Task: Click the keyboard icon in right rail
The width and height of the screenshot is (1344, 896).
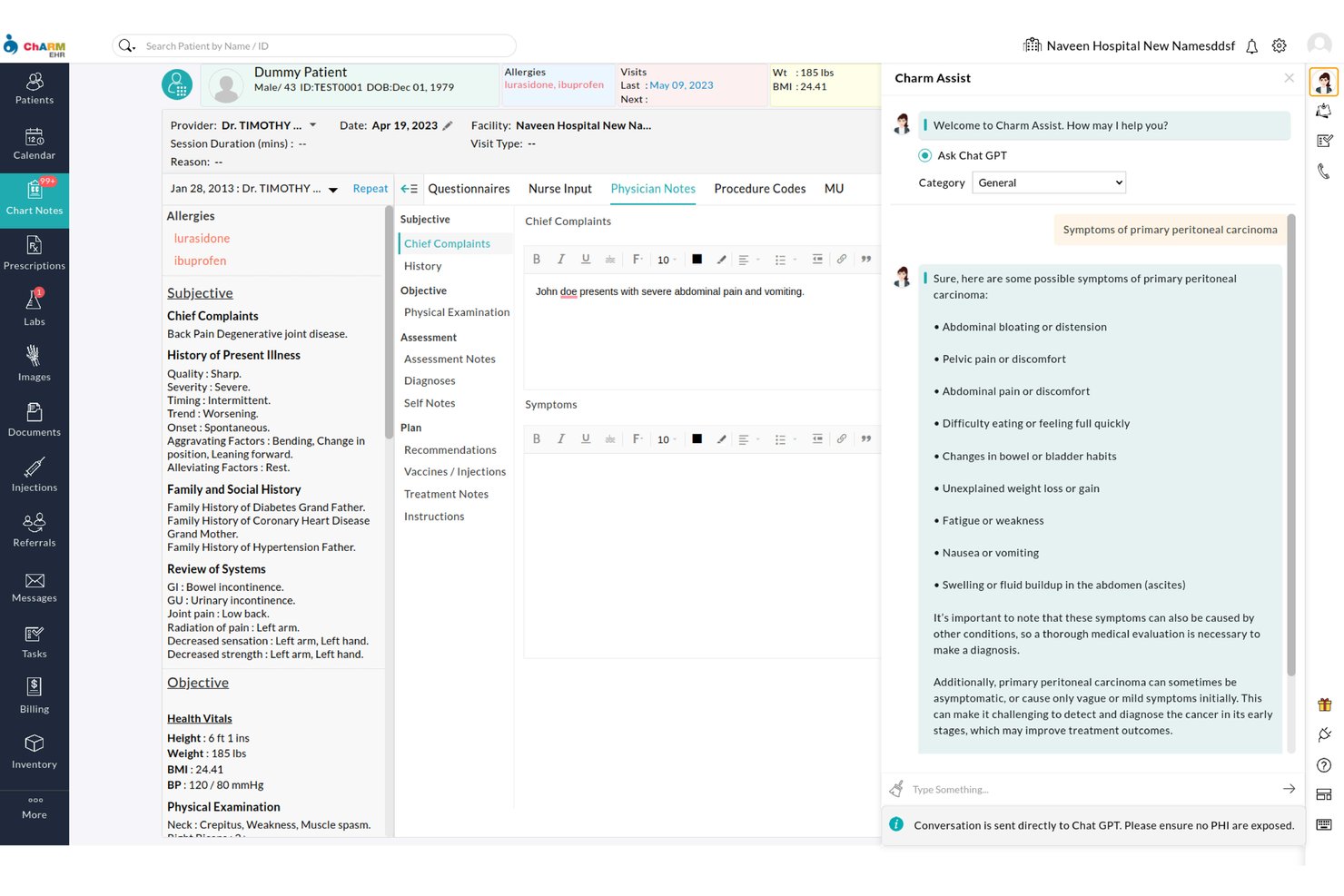Action: point(1324,824)
